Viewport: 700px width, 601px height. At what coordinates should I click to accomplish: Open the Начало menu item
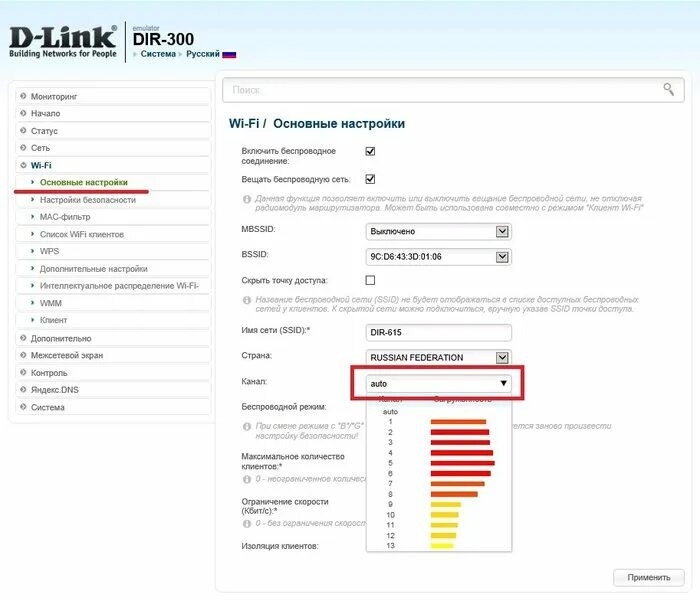pyautogui.click(x=112, y=113)
